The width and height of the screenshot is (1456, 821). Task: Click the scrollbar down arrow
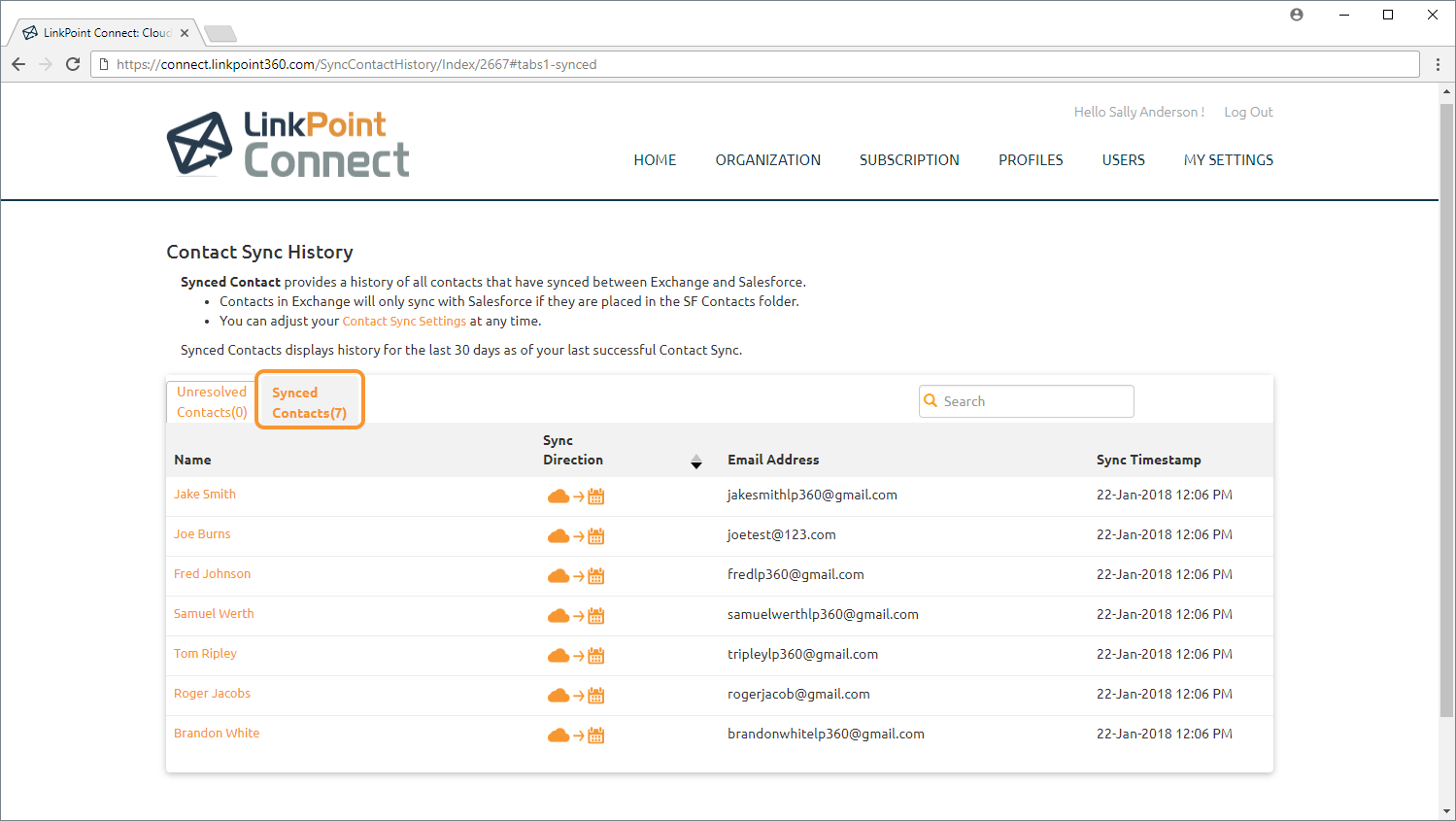1447,811
